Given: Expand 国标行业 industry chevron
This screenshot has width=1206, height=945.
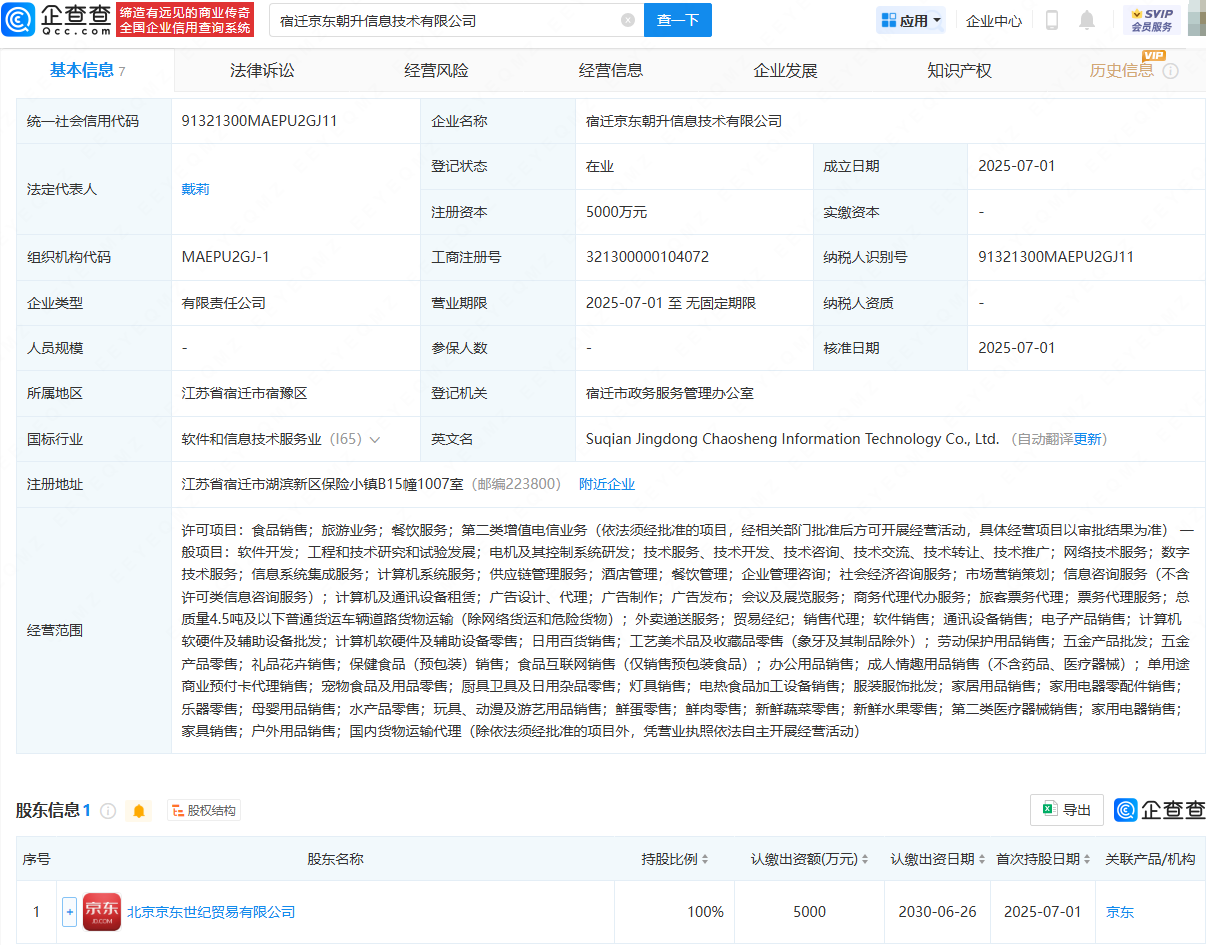Looking at the screenshot, I should [x=375, y=439].
